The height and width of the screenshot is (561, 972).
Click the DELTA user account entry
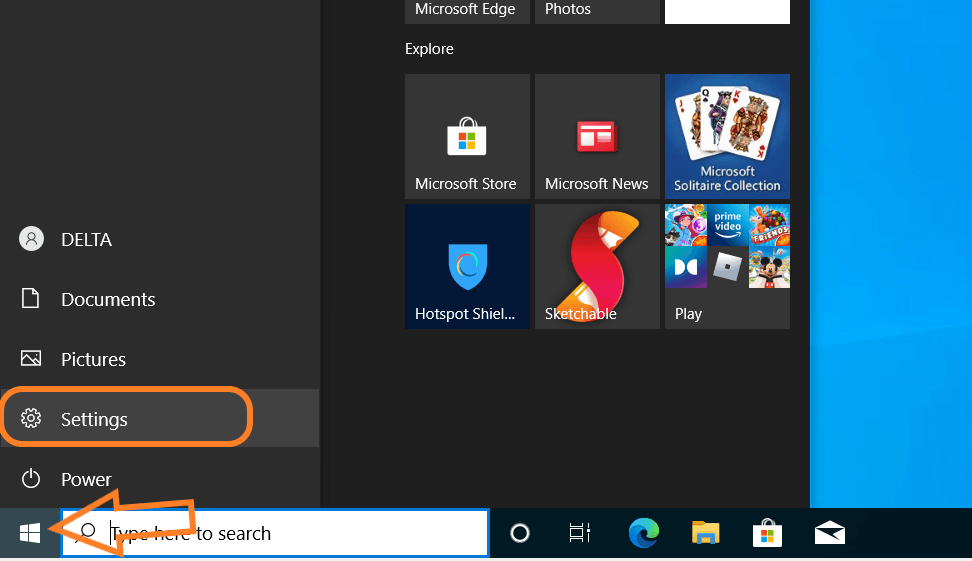pyautogui.click(x=86, y=240)
